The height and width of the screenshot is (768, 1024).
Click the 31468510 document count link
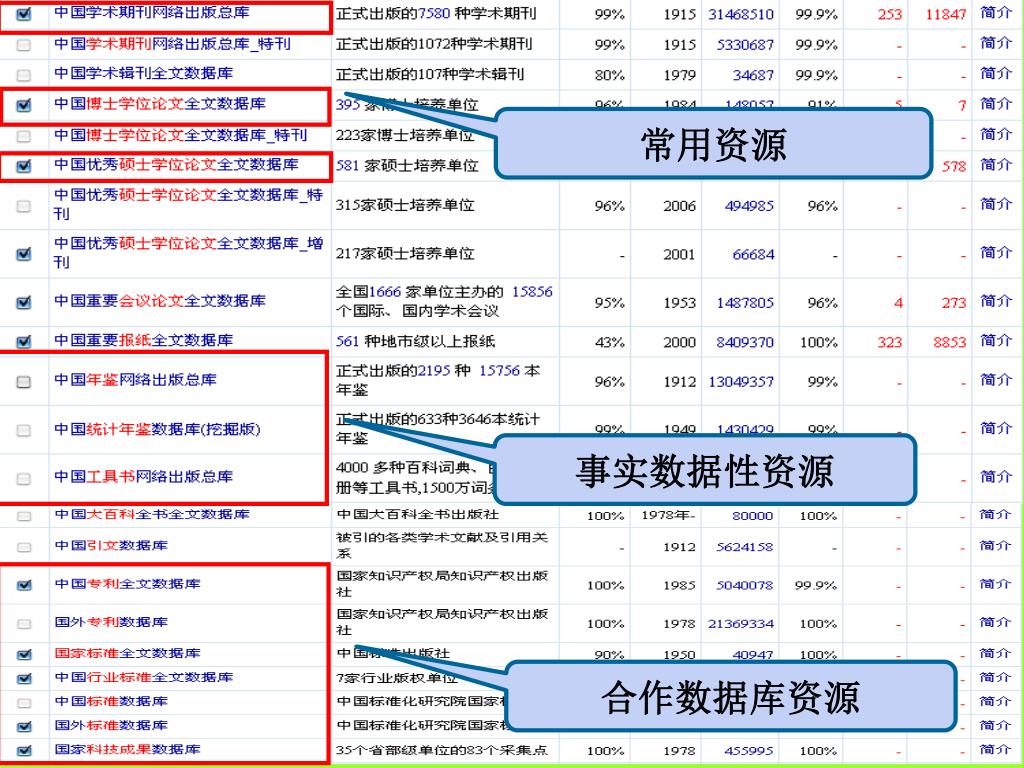(741, 14)
